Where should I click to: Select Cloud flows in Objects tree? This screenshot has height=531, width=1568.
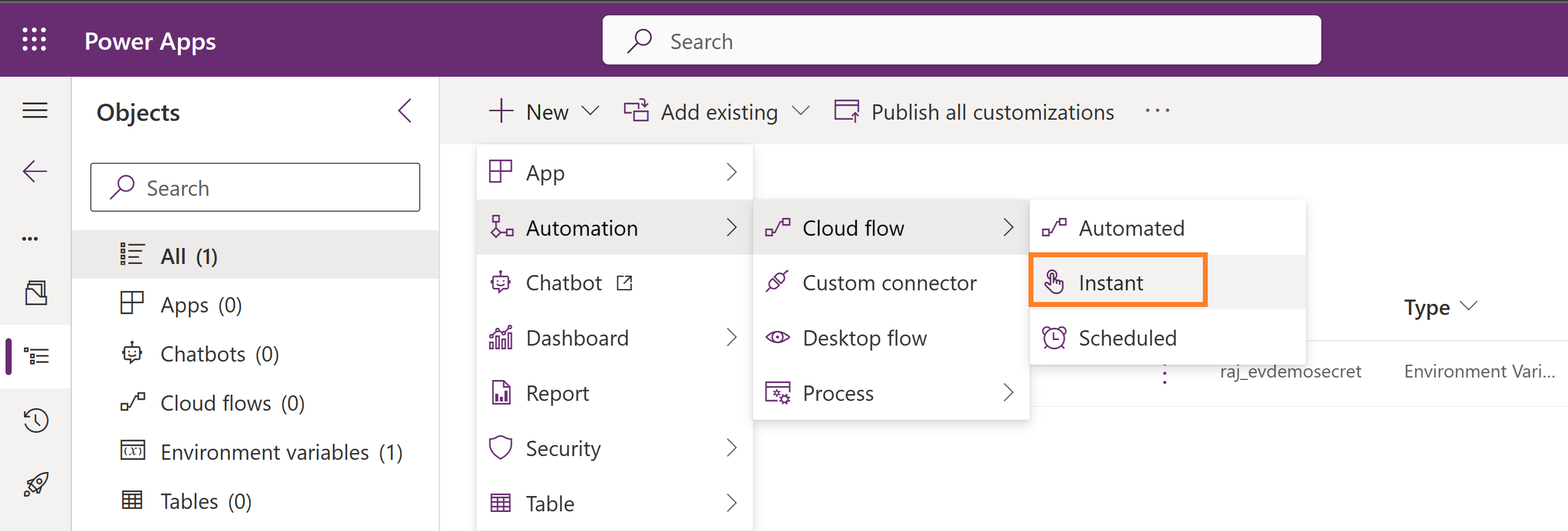point(232,403)
